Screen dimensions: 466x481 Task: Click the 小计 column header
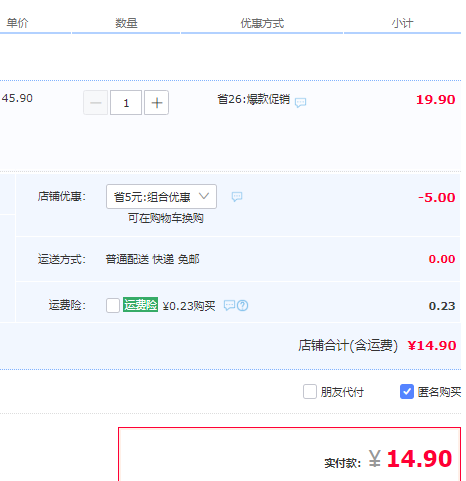click(402, 23)
